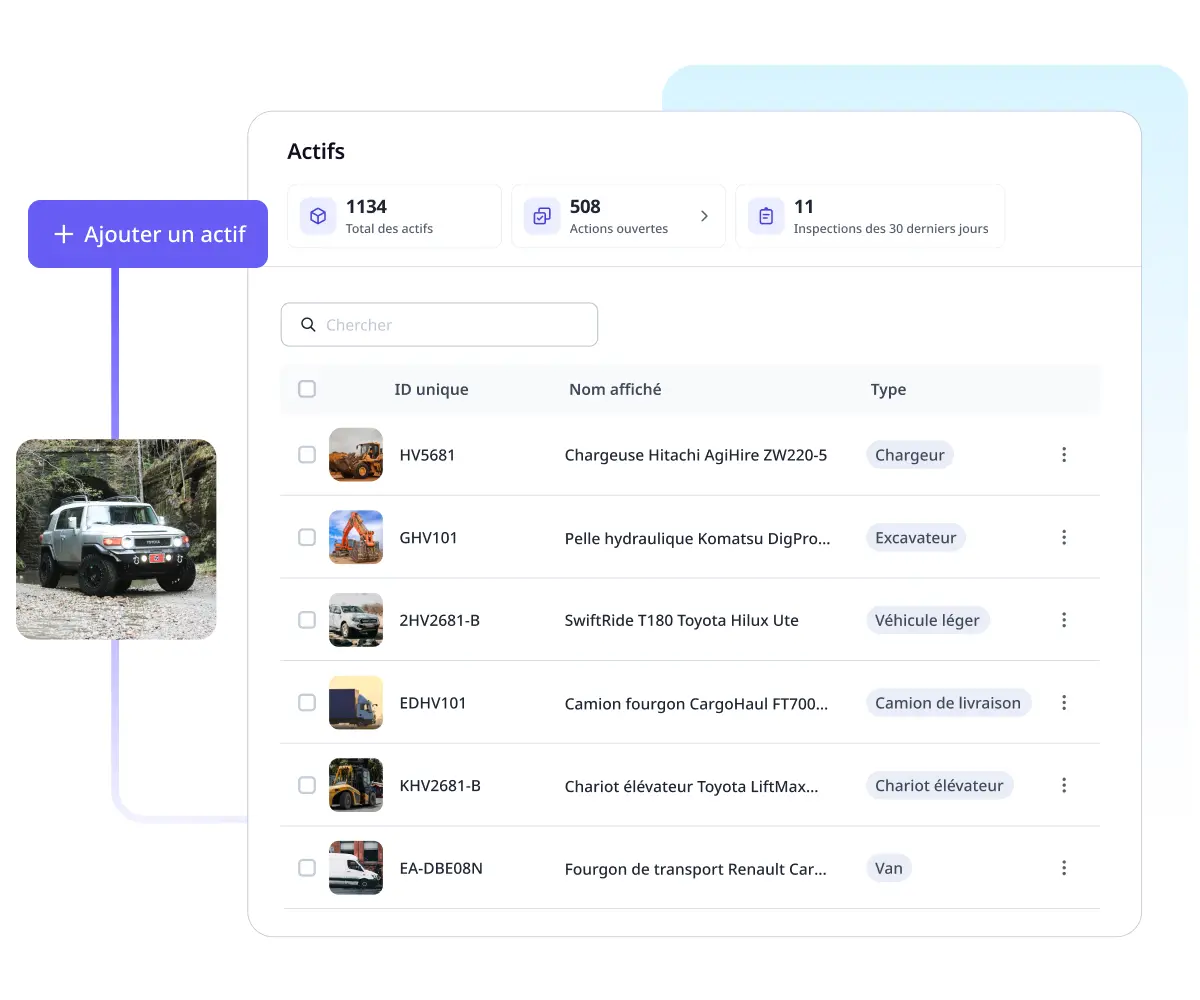This screenshot has width=1200, height=1000.
Task: Click the Excavateur type tag
Action: point(915,538)
